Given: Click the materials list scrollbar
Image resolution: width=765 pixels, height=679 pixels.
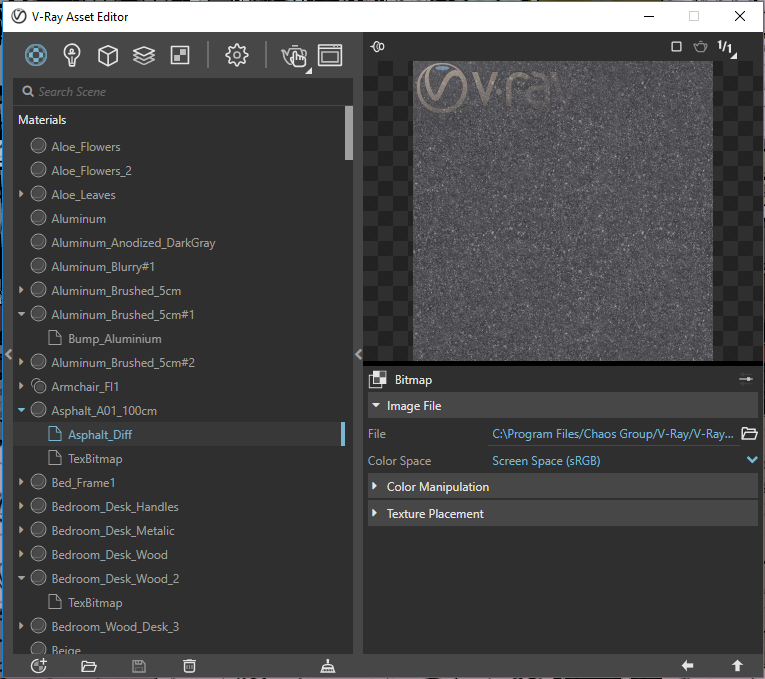Looking at the screenshot, I should point(348,133).
